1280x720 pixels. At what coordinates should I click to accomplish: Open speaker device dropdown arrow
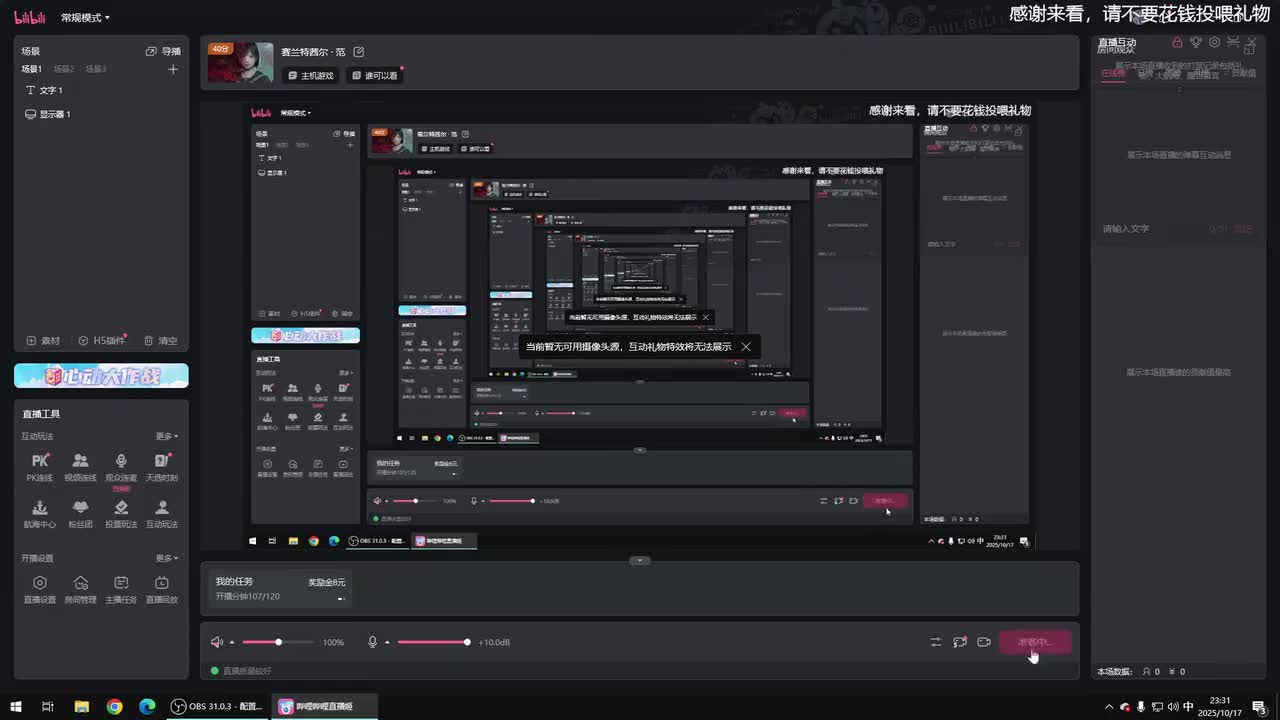coord(232,643)
